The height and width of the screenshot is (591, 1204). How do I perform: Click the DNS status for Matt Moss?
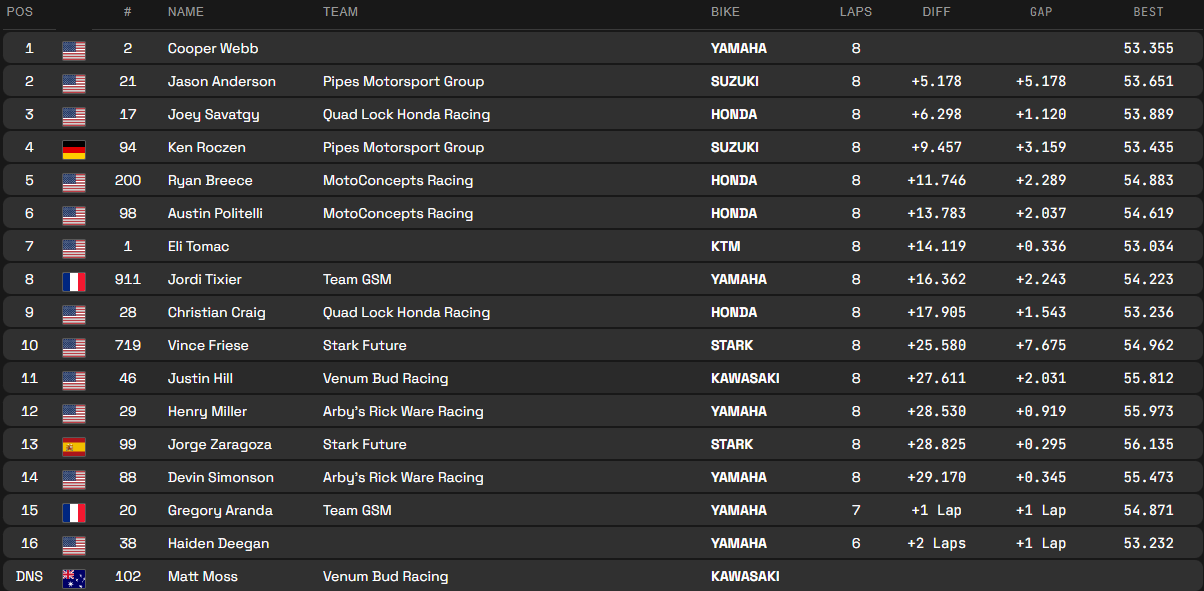[x=29, y=576]
